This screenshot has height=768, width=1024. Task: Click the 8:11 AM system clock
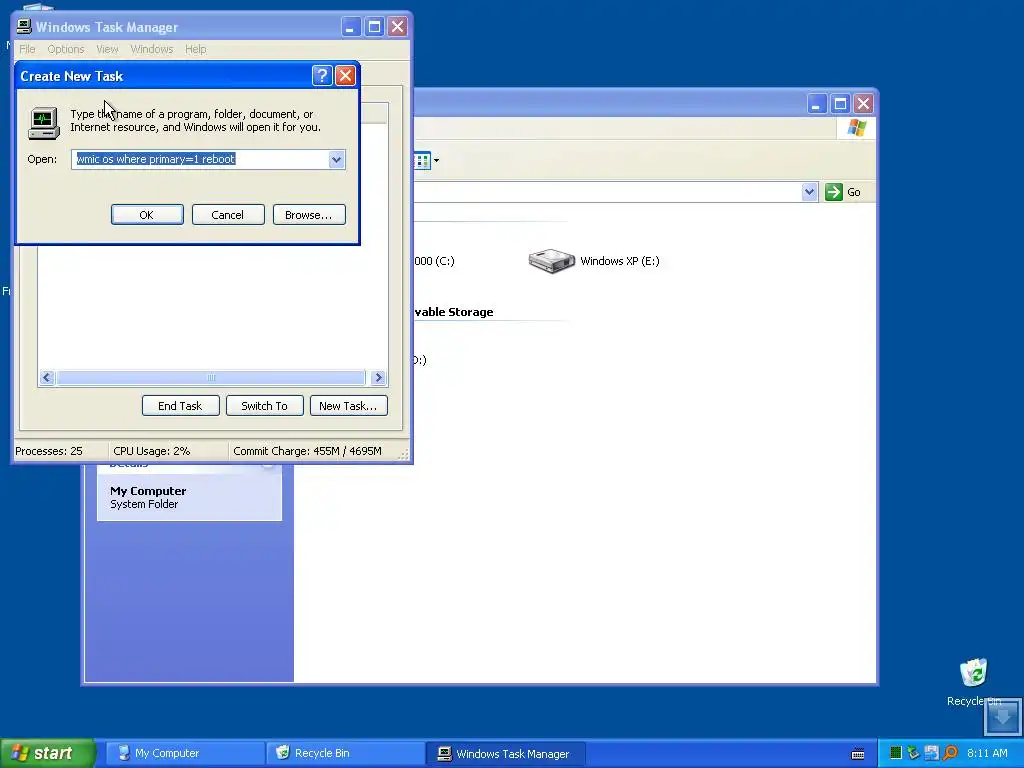coord(987,753)
